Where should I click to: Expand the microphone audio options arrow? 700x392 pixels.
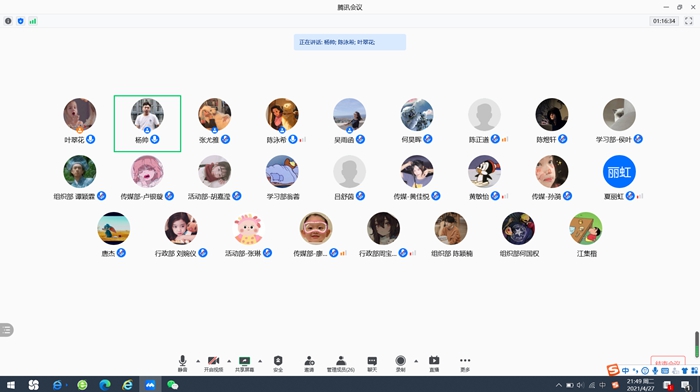pos(198,361)
